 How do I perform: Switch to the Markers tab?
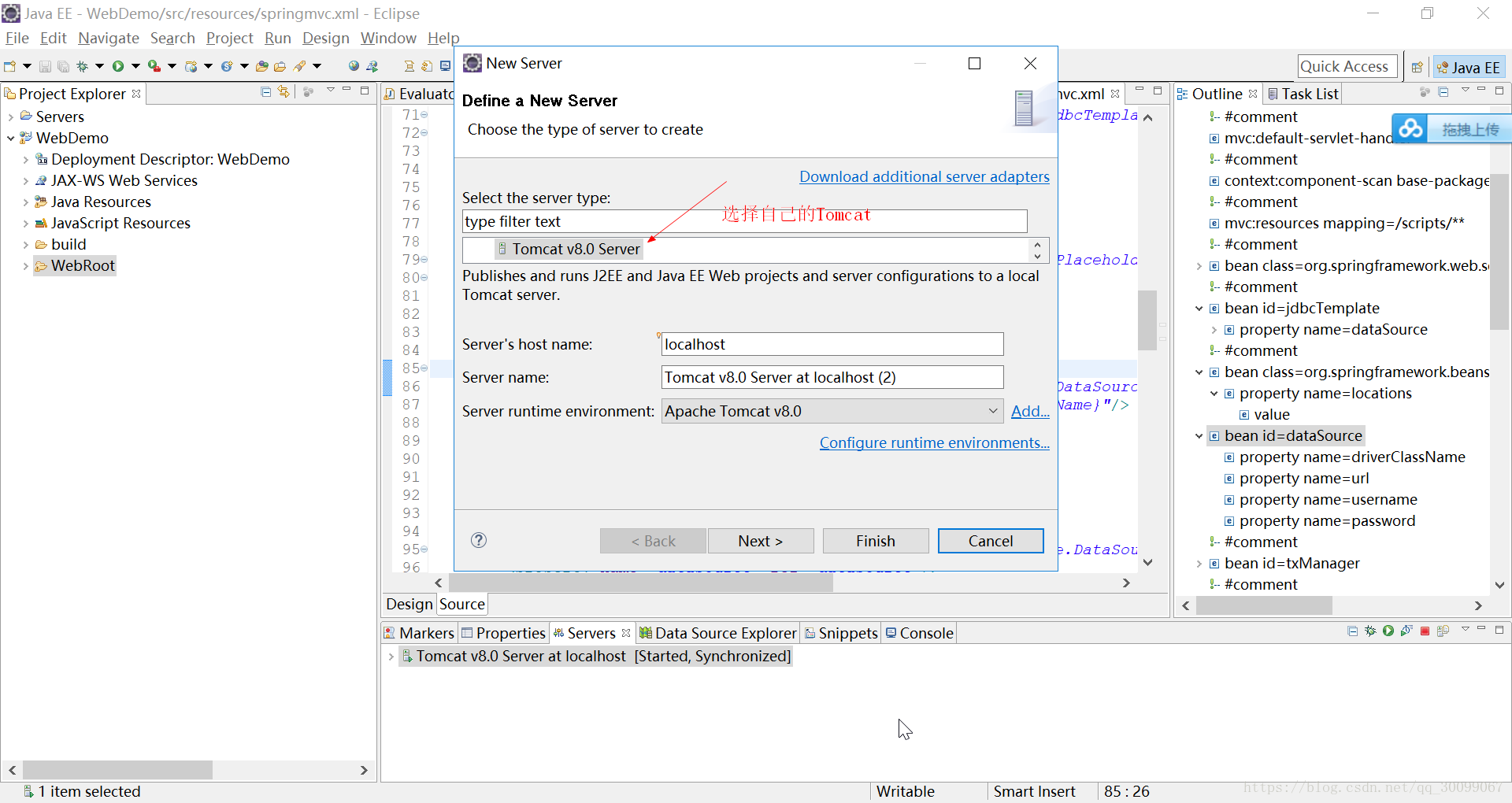tap(419, 633)
